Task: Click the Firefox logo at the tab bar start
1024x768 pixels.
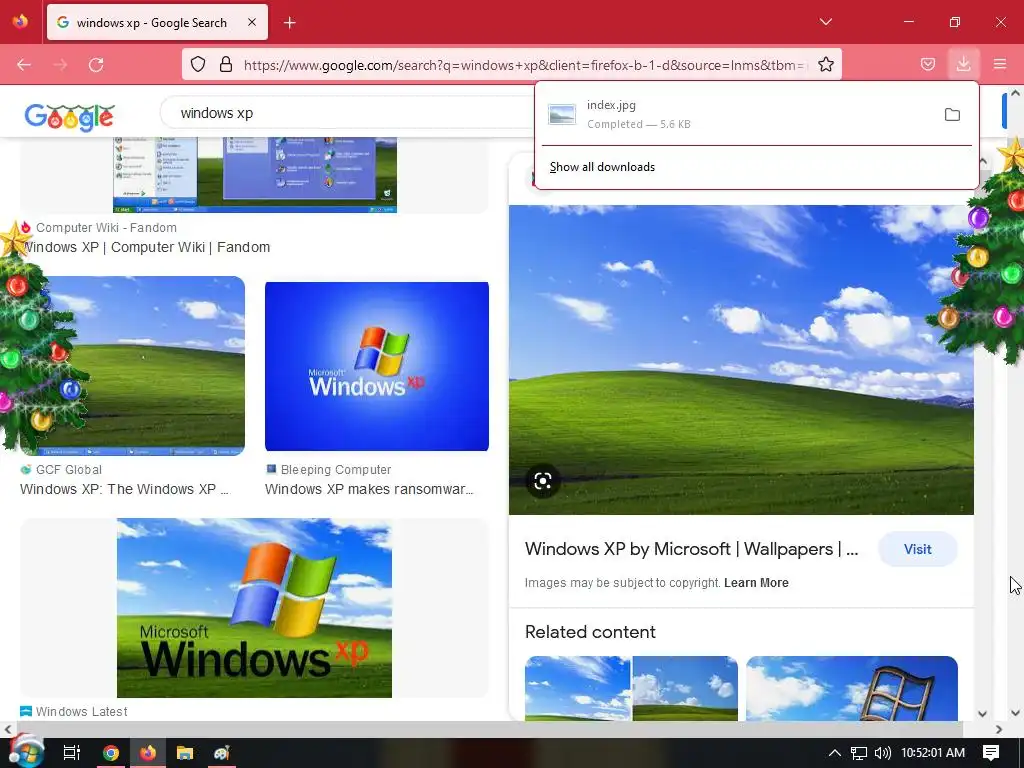Action: 20,22
